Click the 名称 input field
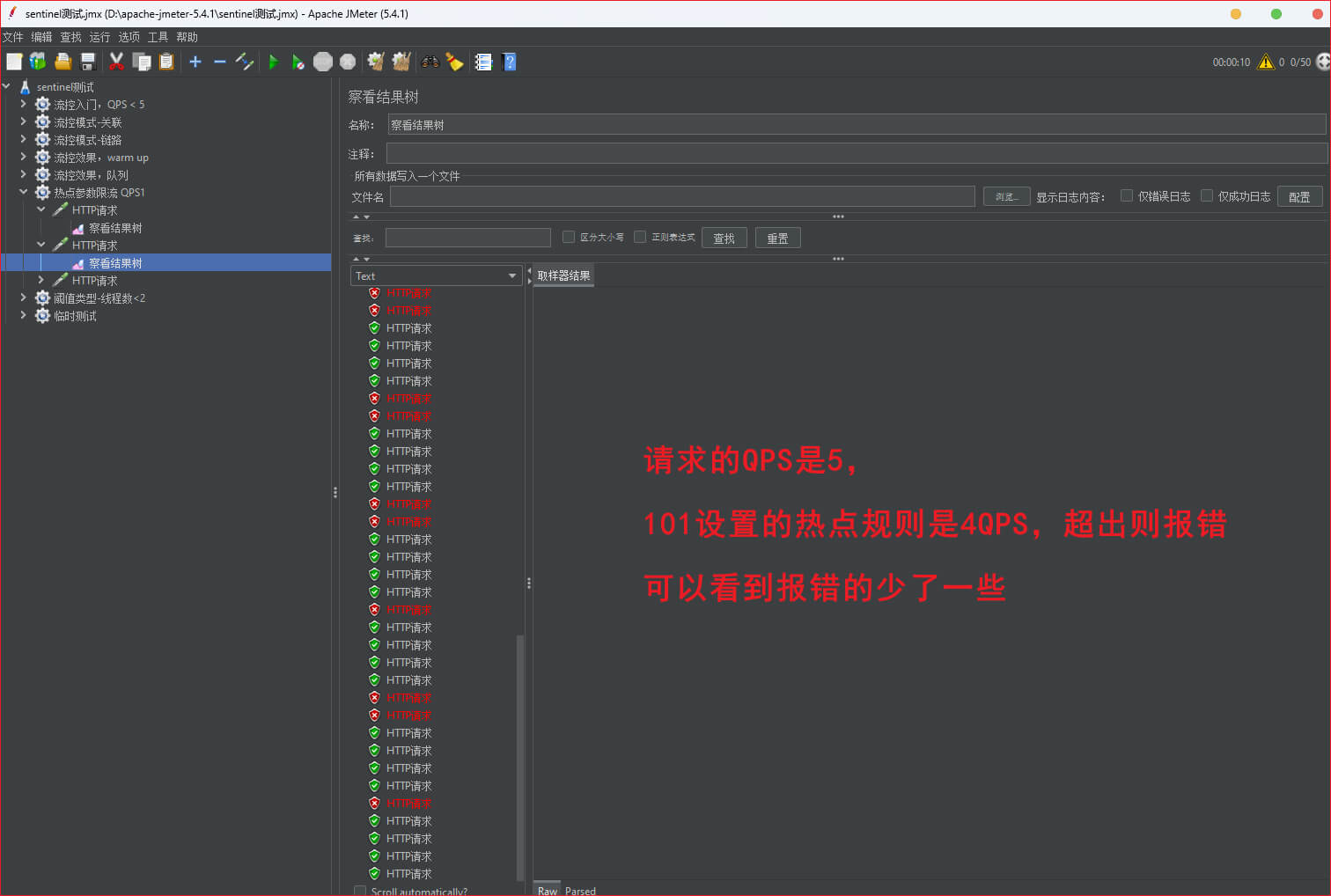 (x=857, y=124)
